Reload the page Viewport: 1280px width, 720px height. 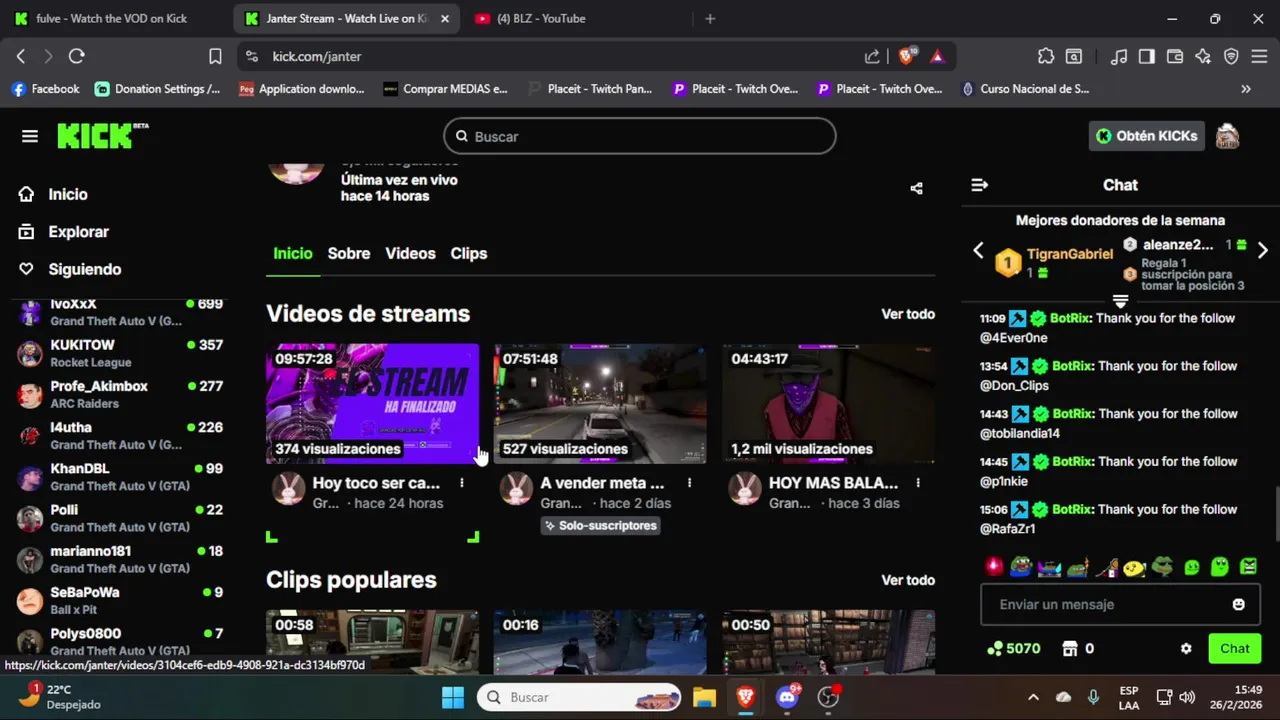tap(77, 56)
